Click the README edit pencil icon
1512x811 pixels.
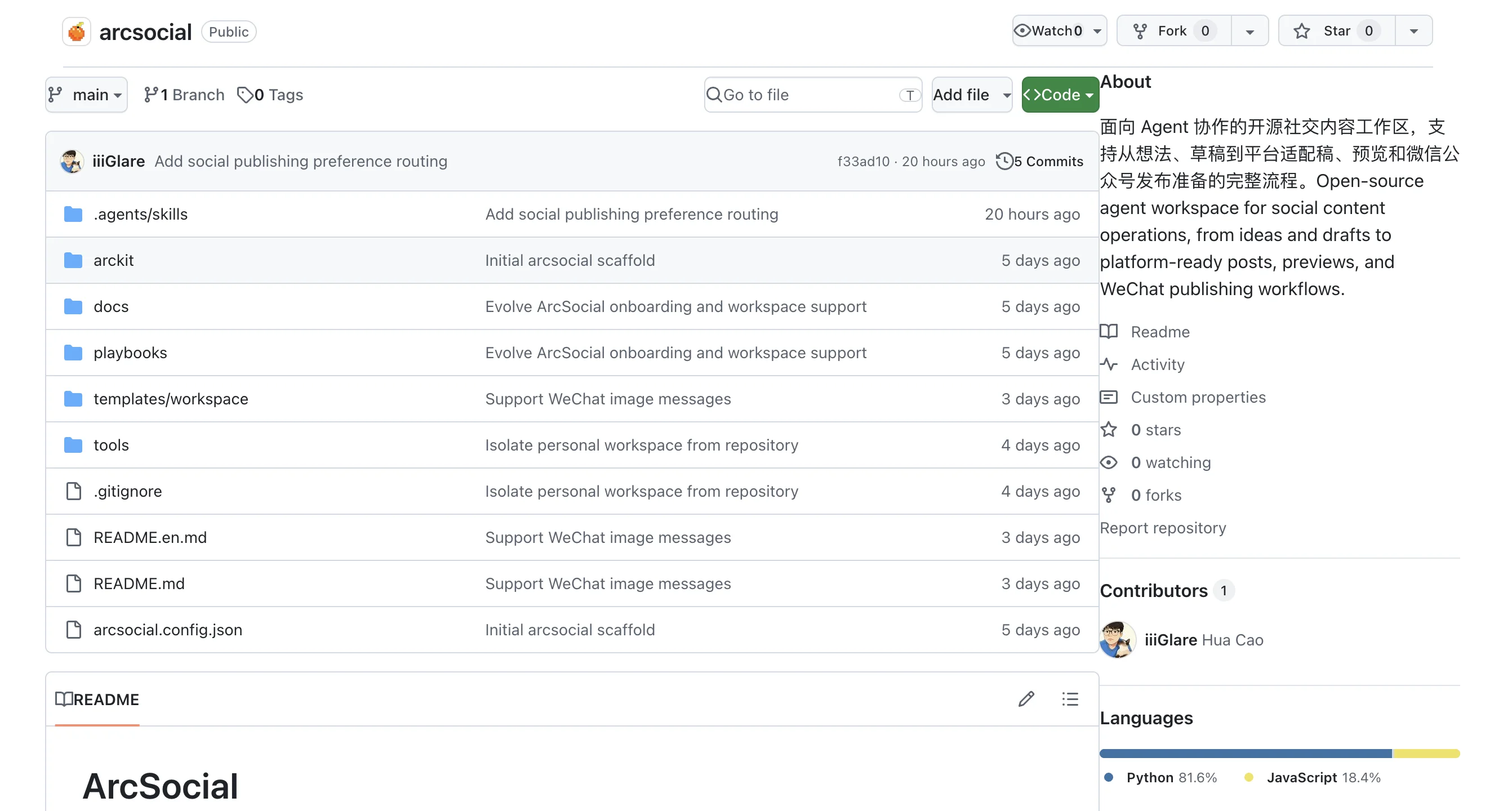pyautogui.click(x=1026, y=699)
